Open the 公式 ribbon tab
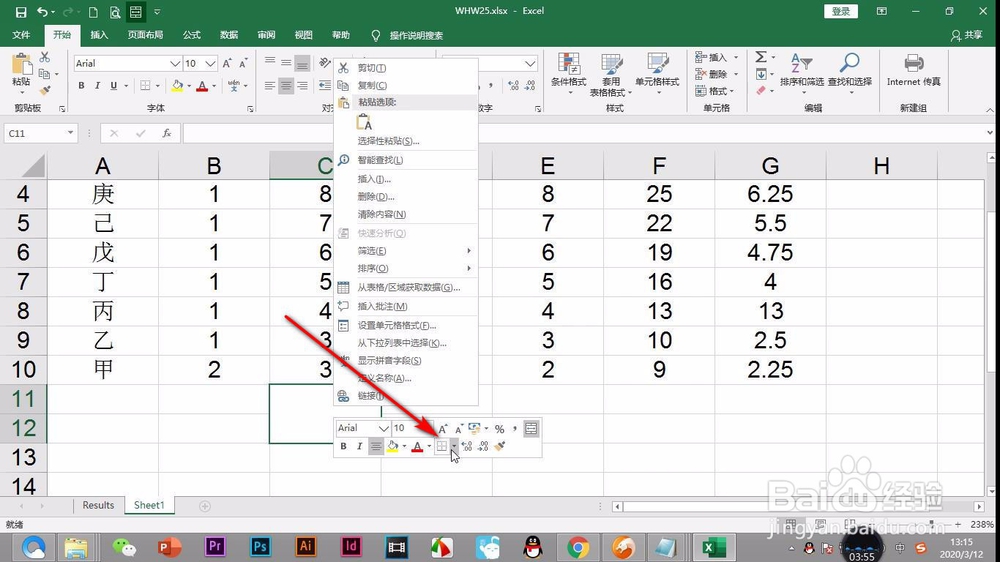The height and width of the screenshot is (562, 1000). pyautogui.click(x=191, y=35)
